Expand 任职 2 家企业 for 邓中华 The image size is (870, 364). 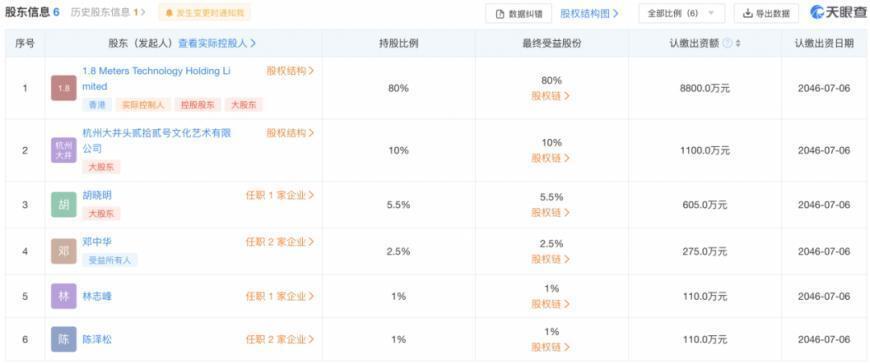(x=280, y=242)
